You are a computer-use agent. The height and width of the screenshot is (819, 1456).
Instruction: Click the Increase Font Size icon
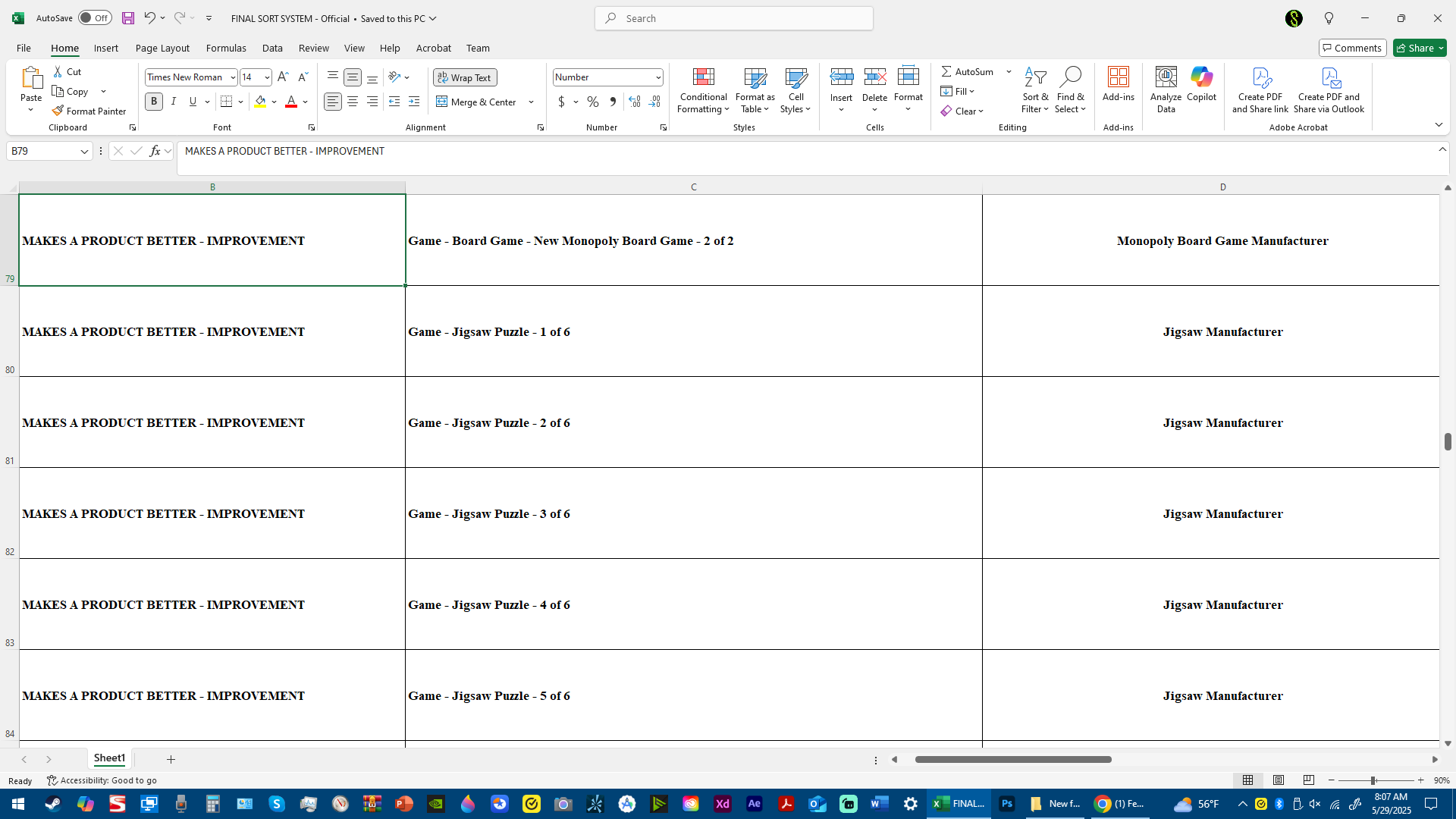[x=283, y=77]
